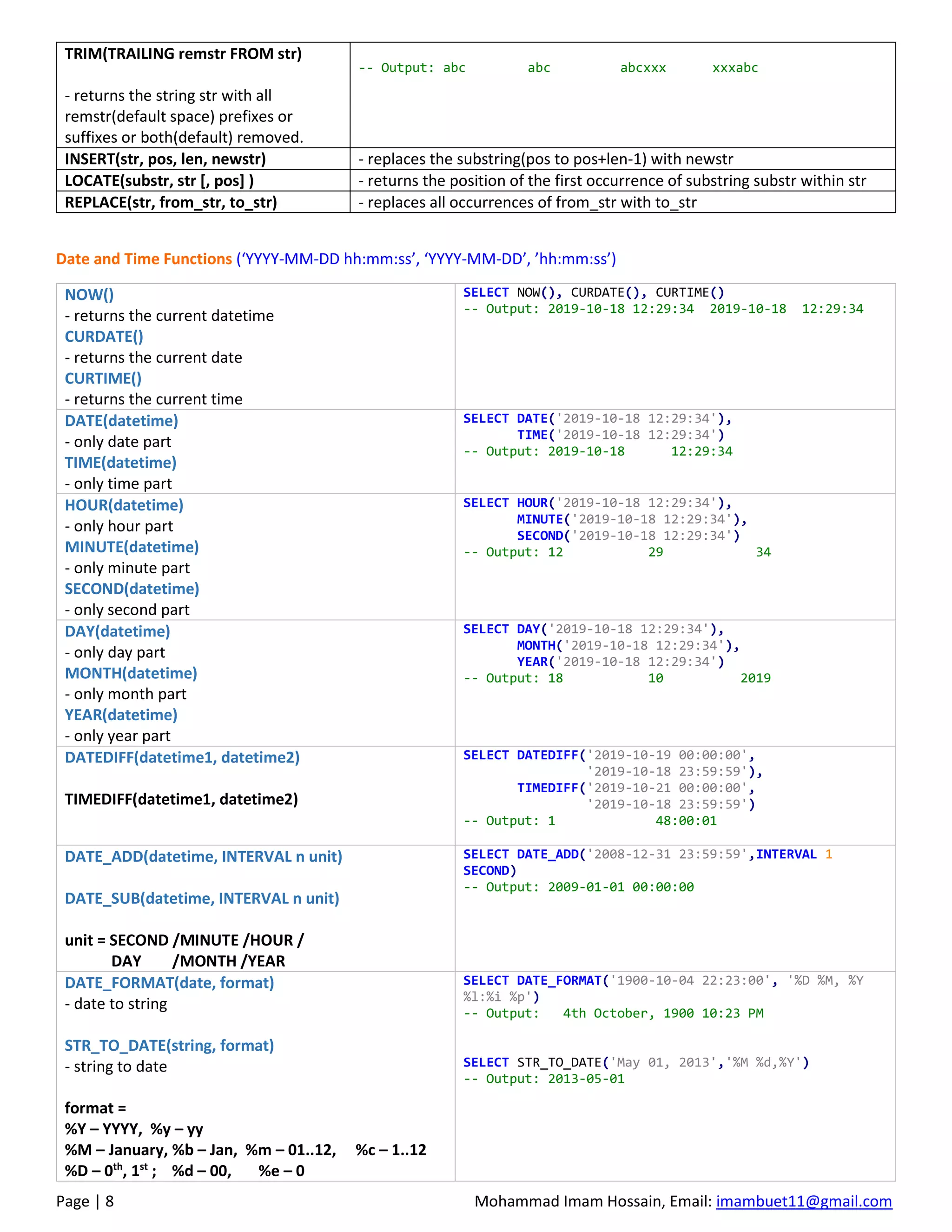Image resolution: width=952 pixels, height=1232 pixels.
Task: Click the HOUR(datetime) function heading
Action: 124,505
